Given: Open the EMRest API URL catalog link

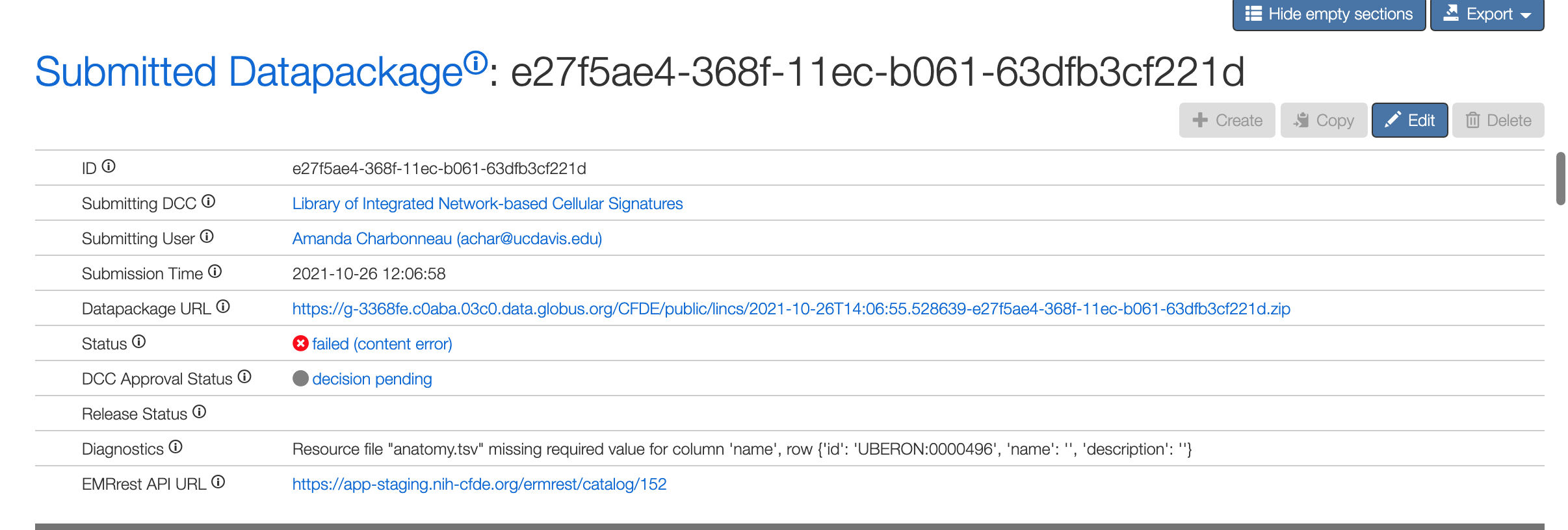Looking at the screenshot, I should (x=479, y=484).
